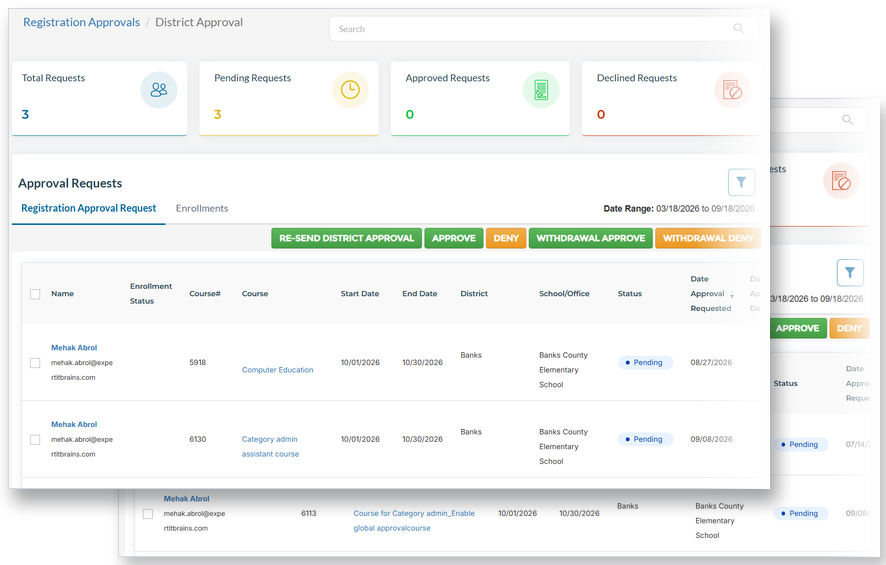Click the Status column header in front window
886x565 pixels.
[x=630, y=294]
